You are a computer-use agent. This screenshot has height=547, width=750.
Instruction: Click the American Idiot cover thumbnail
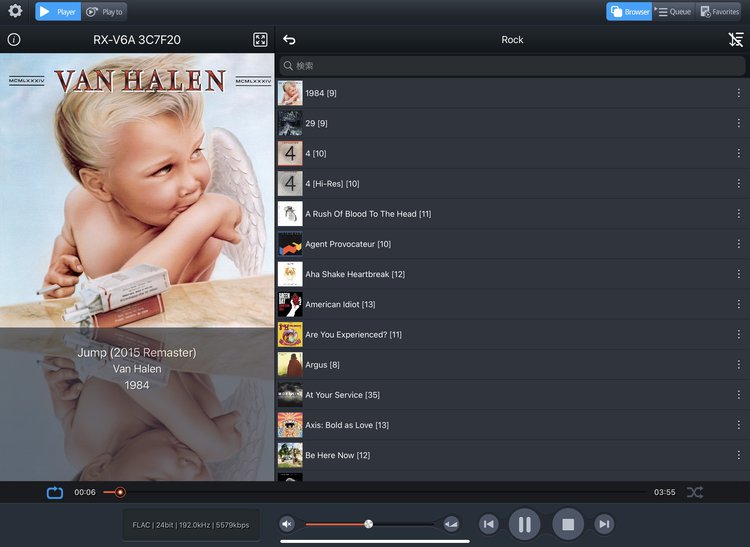(290, 304)
